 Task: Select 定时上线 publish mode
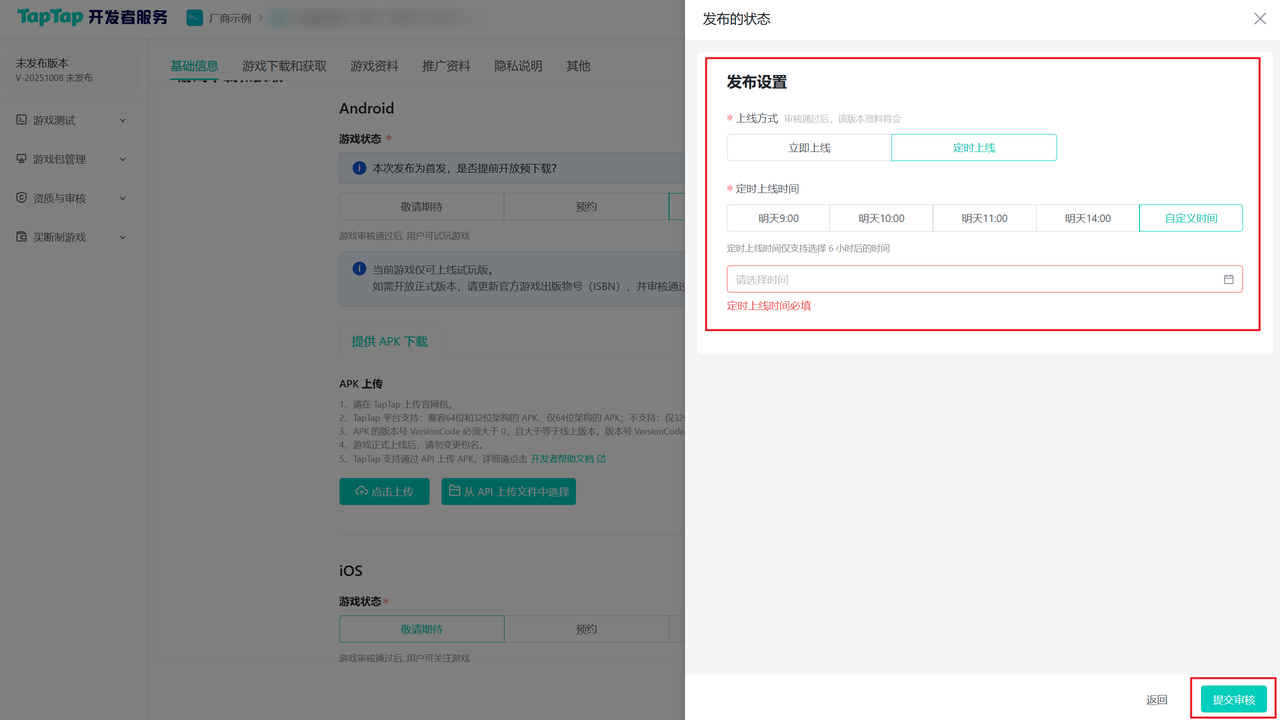(x=973, y=148)
